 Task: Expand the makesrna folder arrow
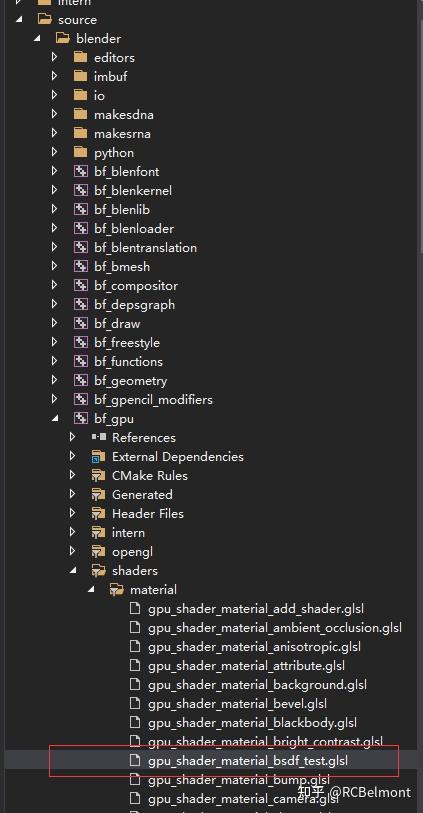(x=54, y=133)
